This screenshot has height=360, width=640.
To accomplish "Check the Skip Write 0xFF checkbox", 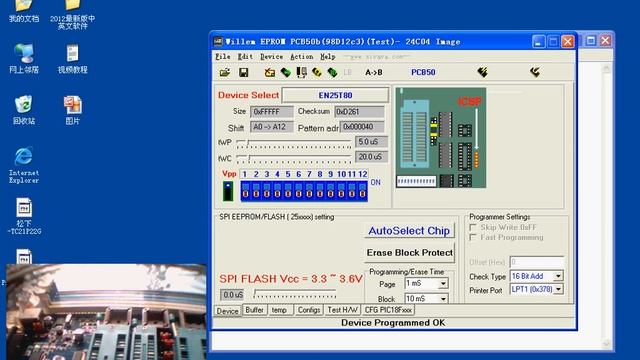I will pos(473,227).
